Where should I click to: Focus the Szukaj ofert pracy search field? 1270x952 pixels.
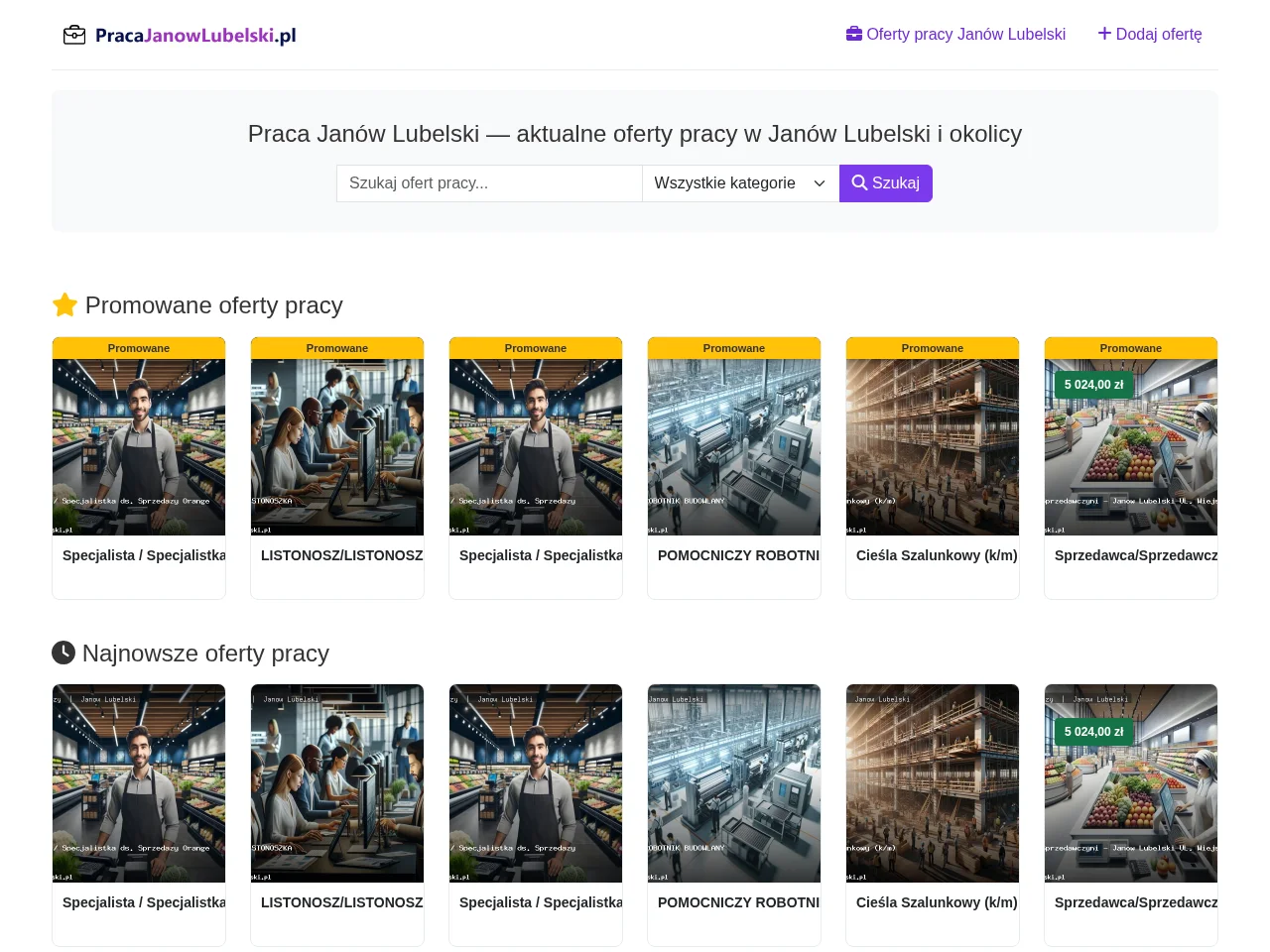(489, 183)
